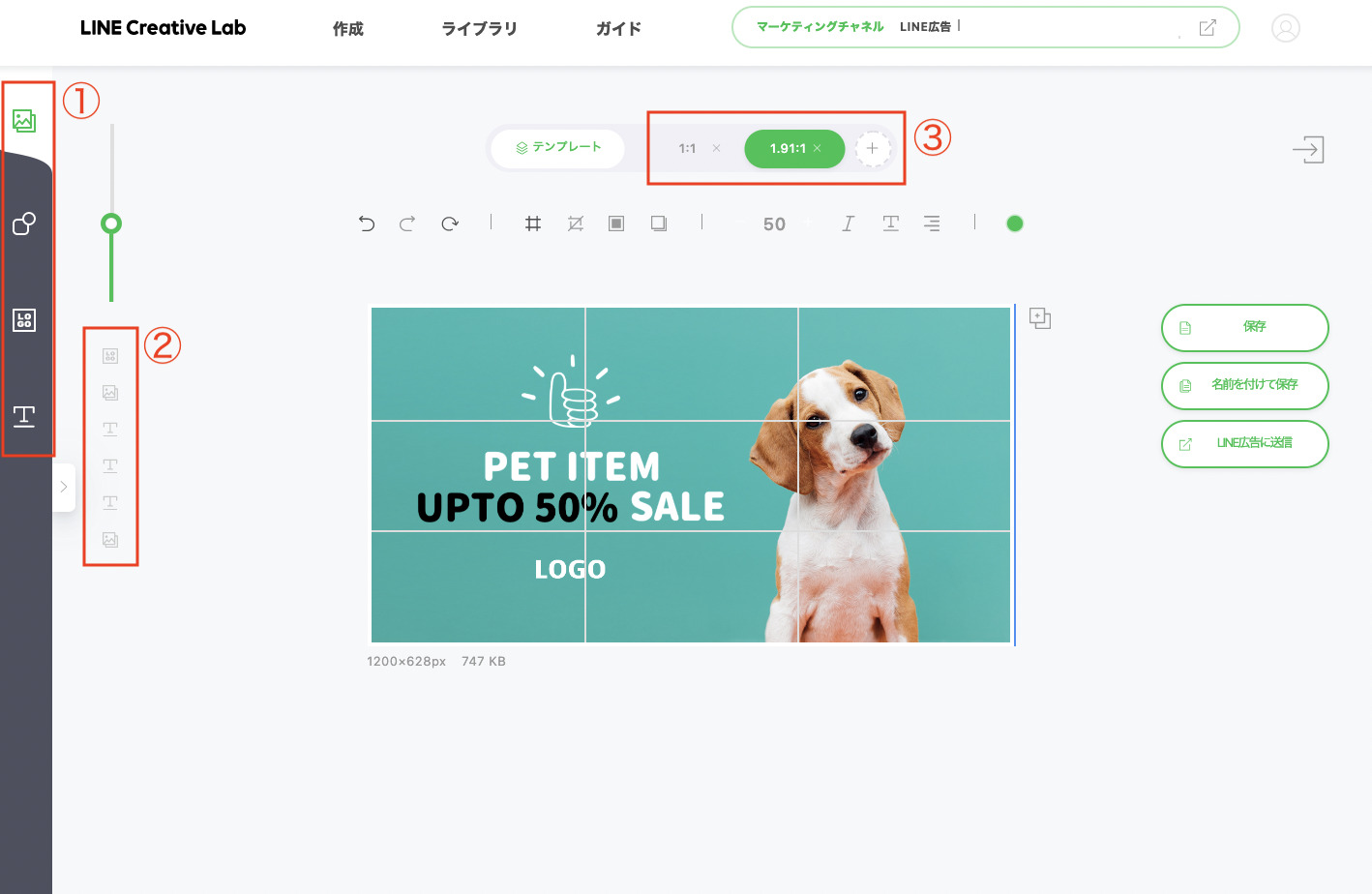Select the LOGO tool in sidebar
The height and width of the screenshot is (894, 1372).
tap(24, 320)
